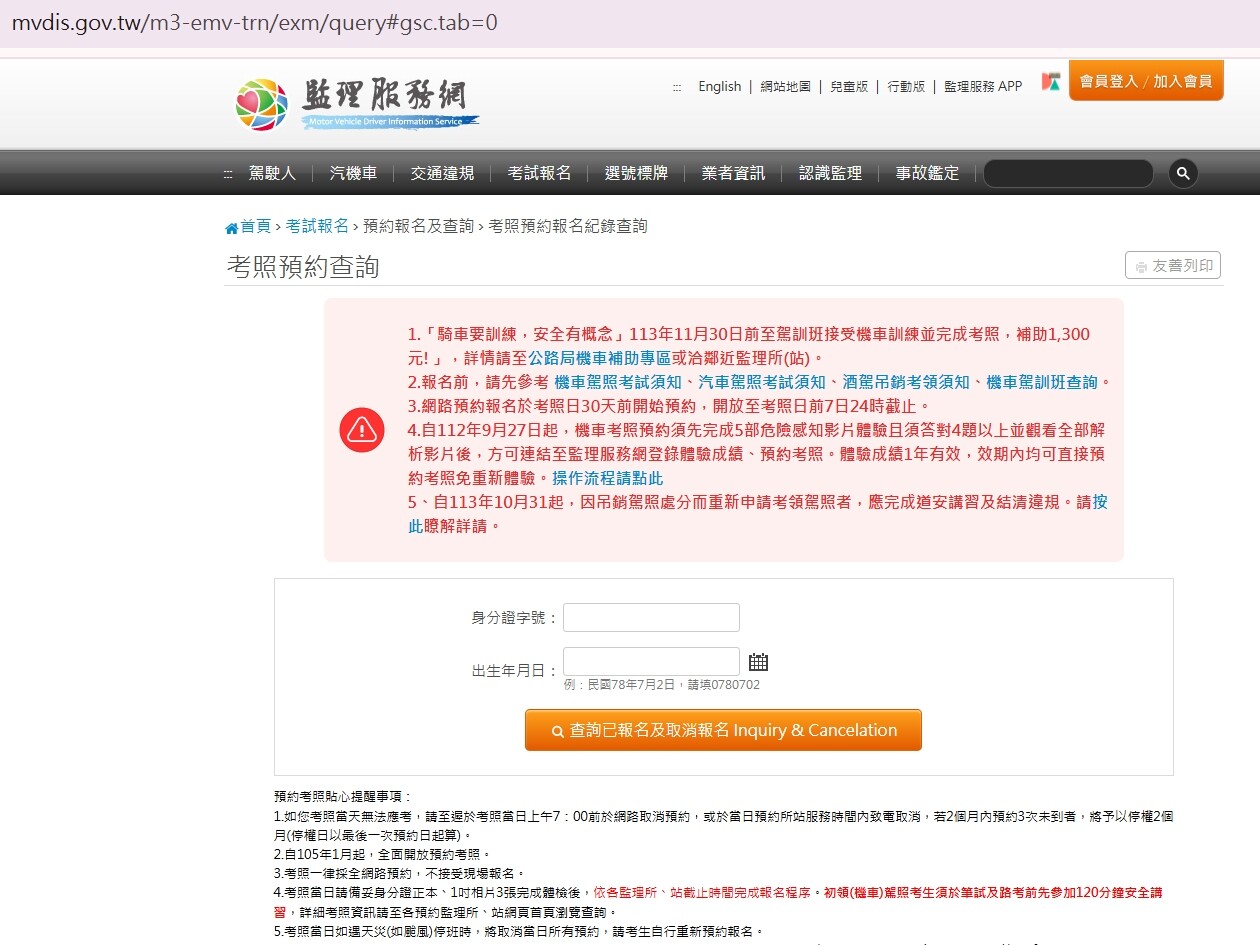
Task: Click the search magnifier icon in navigation bar
Action: point(1183,173)
